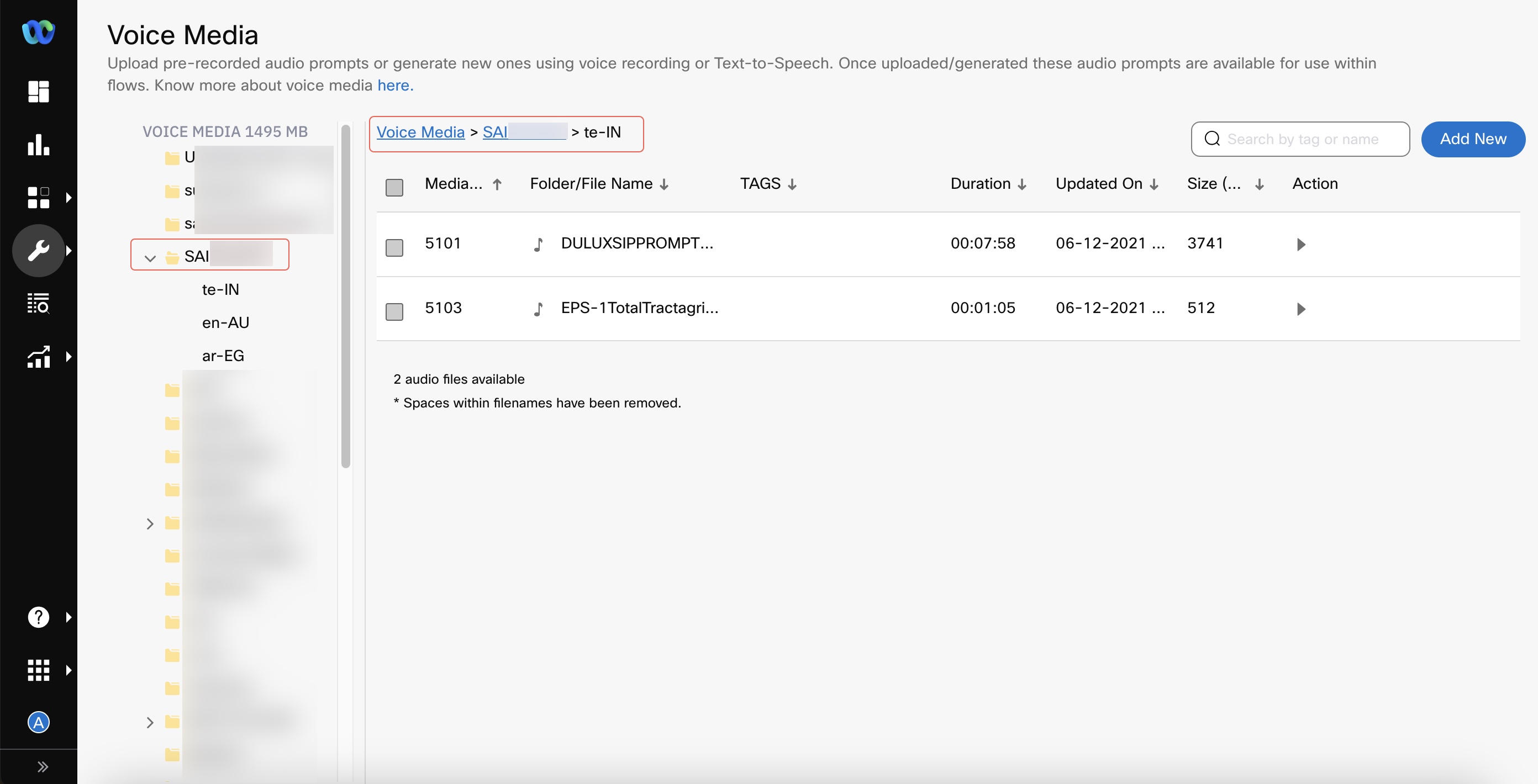This screenshot has height=784, width=1538.
Task: Focus the Search by tag or name field
Action: click(1300, 139)
